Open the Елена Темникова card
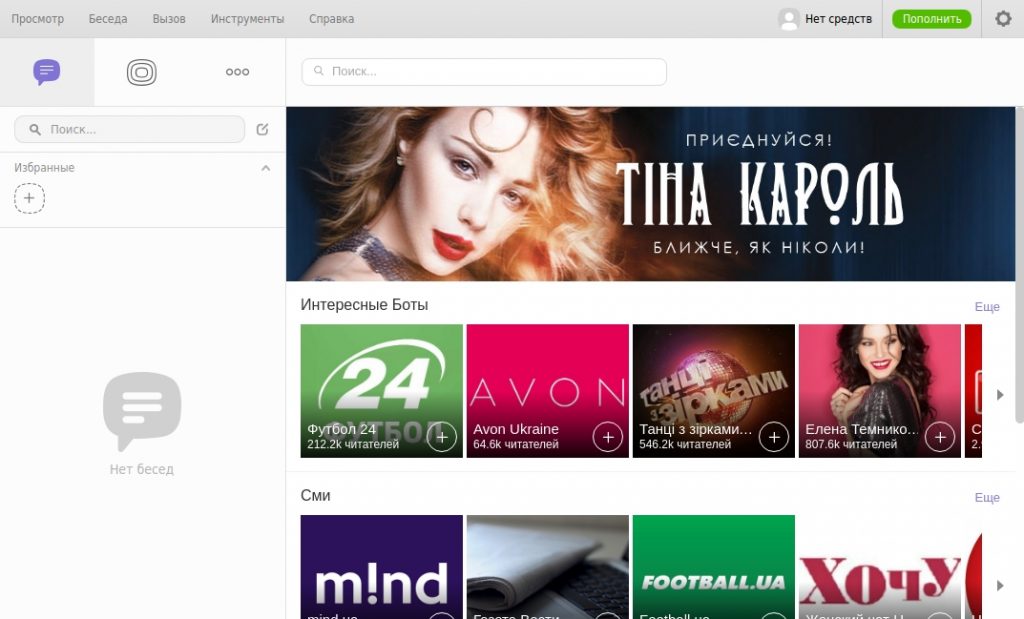1024x619 pixels. pos(880,391)
